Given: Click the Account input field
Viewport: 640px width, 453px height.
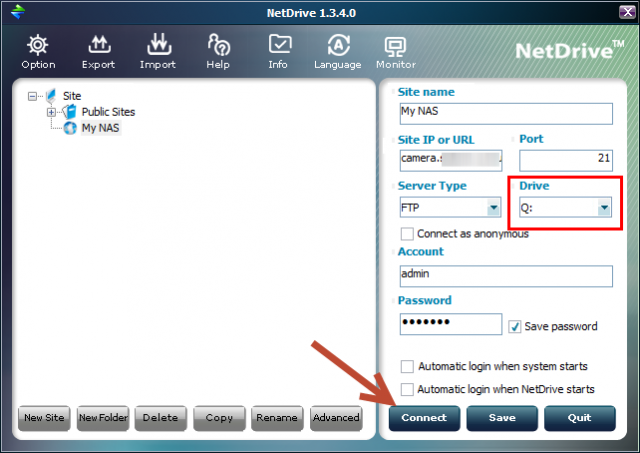Looking at the screenshot, I should [506, 276].
